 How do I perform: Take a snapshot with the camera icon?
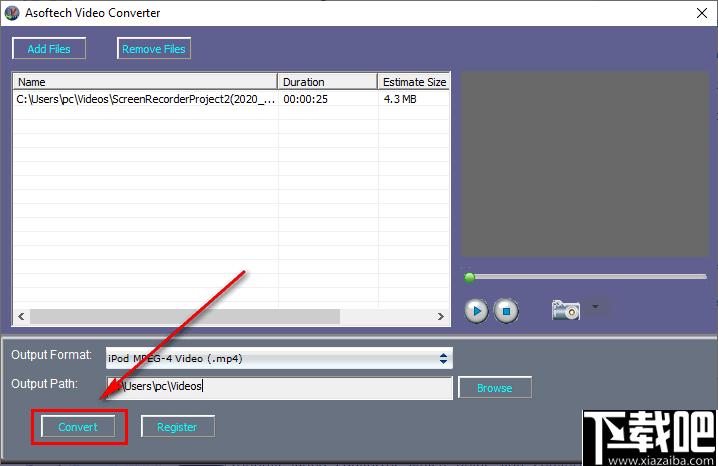click(x=565, y=310)
